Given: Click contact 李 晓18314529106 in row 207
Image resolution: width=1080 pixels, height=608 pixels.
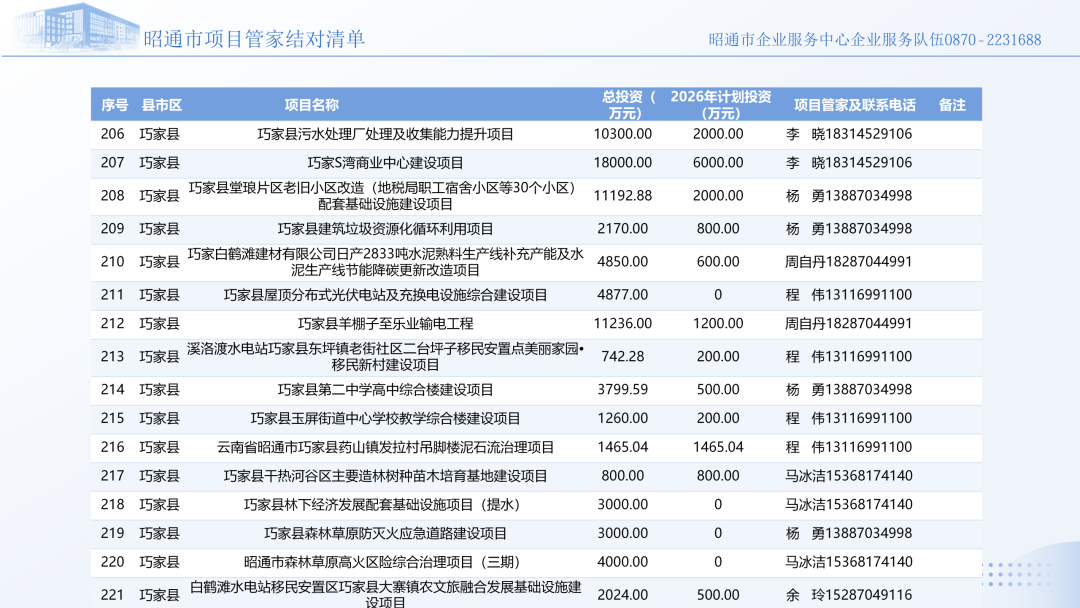Looking at the screenshot, I should tap(849, 163).
